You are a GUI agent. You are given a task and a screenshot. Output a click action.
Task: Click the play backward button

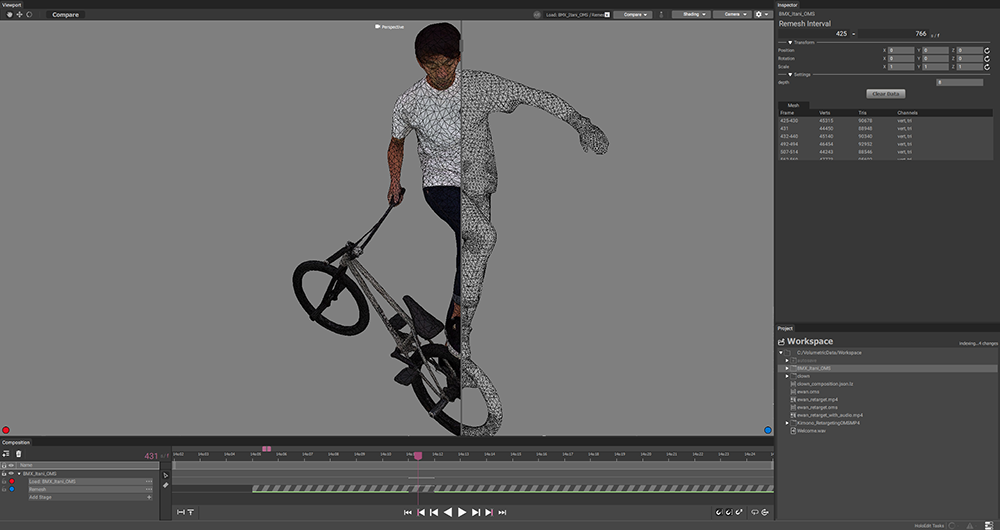[448, 512]
